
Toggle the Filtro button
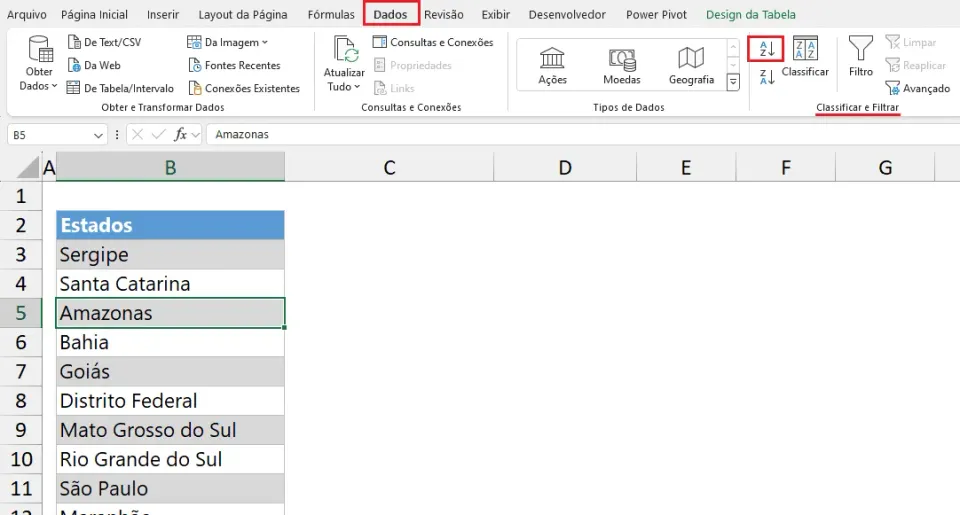click(x=860, y=56)
